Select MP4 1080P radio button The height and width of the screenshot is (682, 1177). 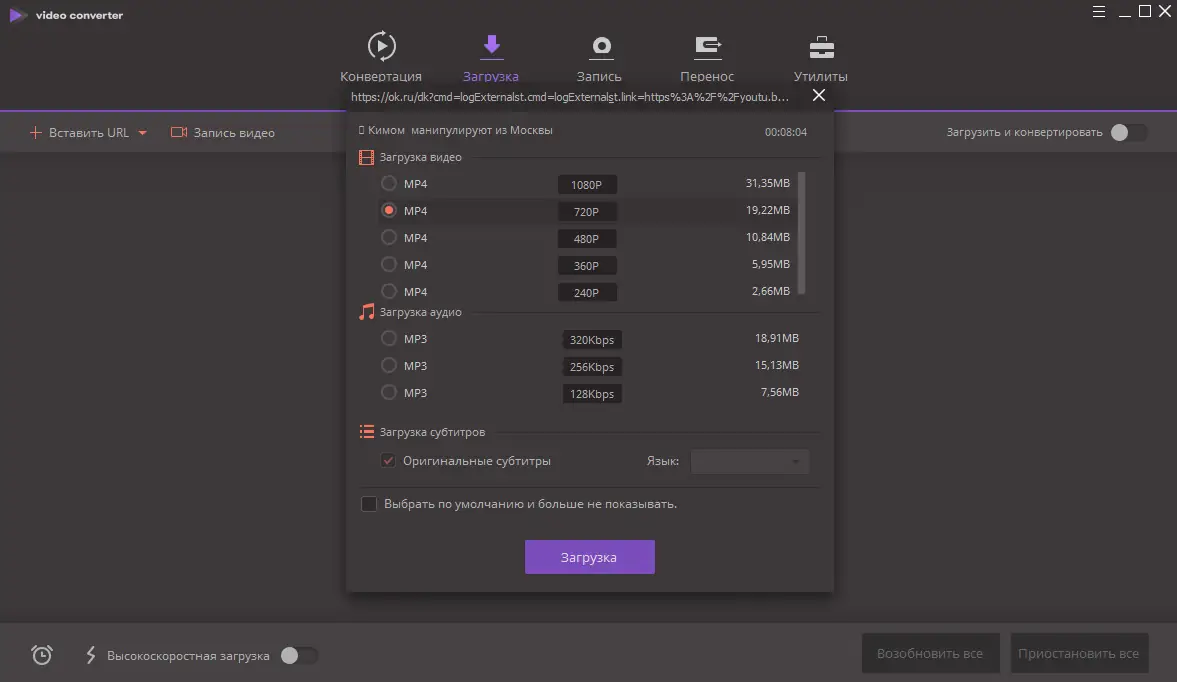tap(388, 183)
